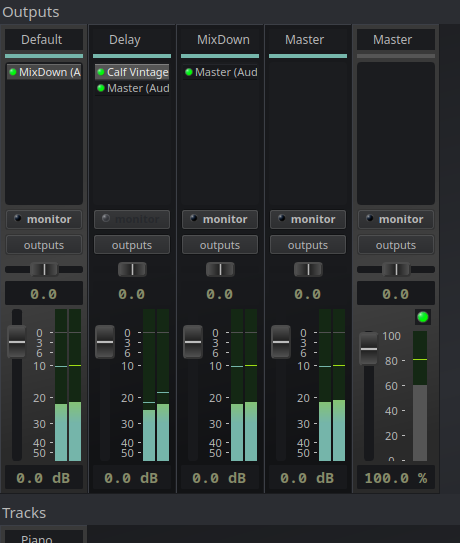Click the volume fader handle on Master percent strip
The height and width of the screenshot is (543, 460).
[369, 349]
